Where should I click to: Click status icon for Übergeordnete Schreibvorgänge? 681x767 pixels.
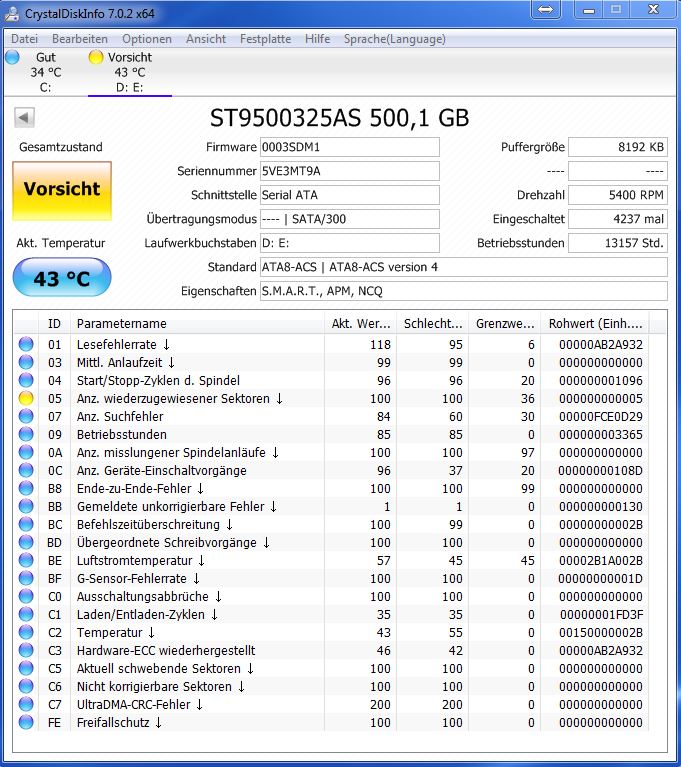click(26, 542)
